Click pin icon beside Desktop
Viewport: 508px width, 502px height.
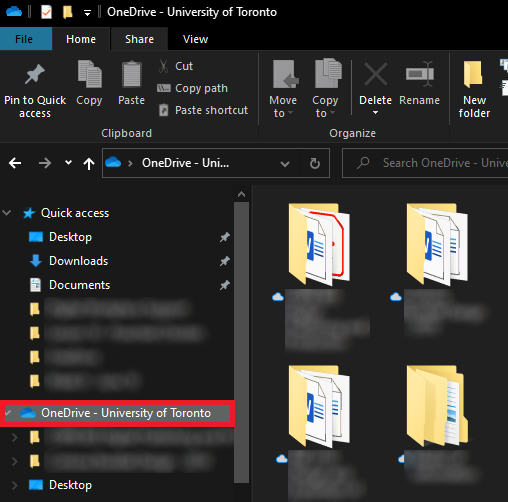click(225, 237)
